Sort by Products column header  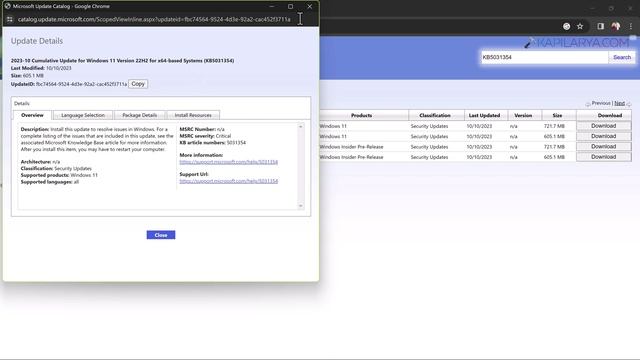361,116
